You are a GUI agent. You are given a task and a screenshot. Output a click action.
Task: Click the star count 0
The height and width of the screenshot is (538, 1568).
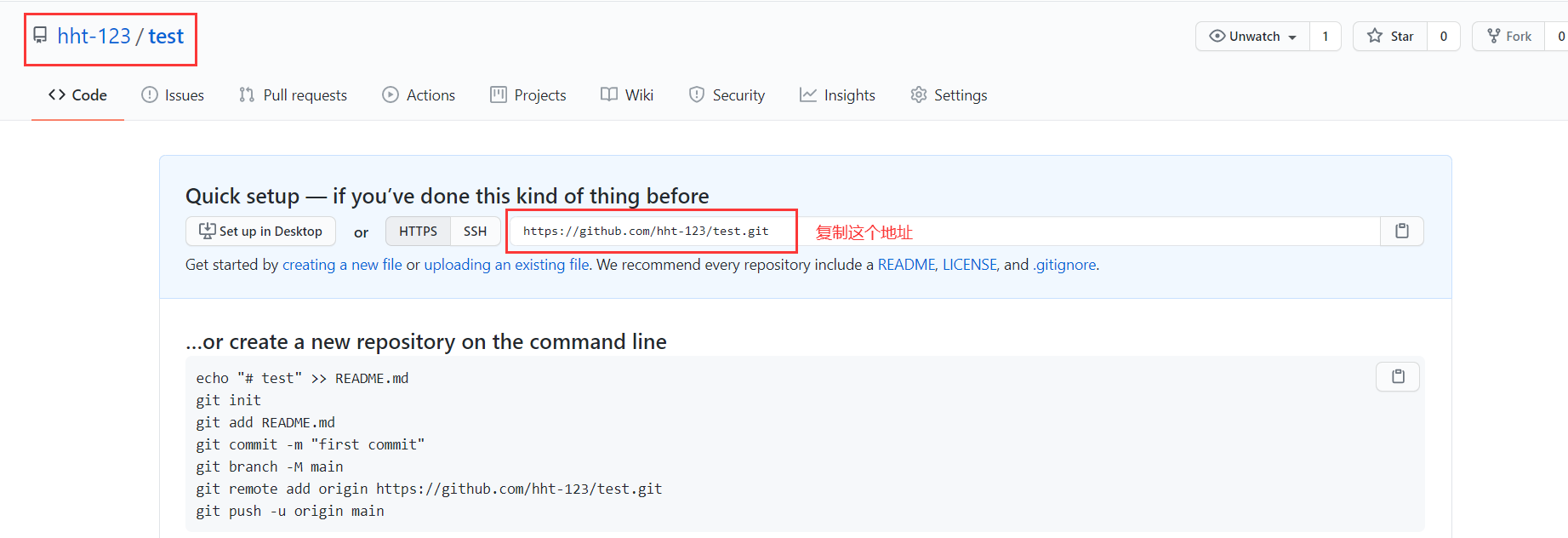1443,36
